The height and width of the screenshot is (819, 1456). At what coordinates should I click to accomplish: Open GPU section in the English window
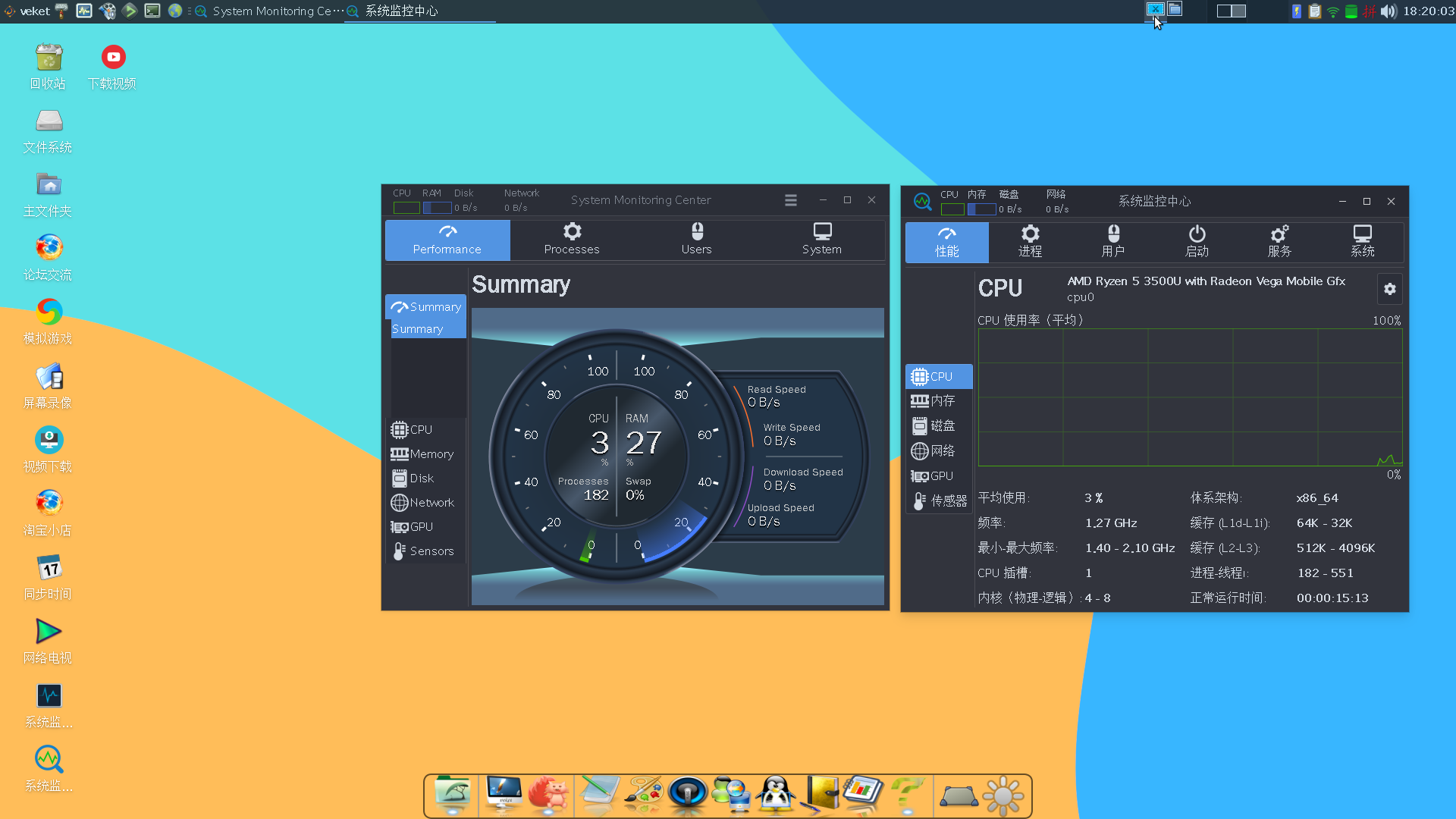coord(421,527)
